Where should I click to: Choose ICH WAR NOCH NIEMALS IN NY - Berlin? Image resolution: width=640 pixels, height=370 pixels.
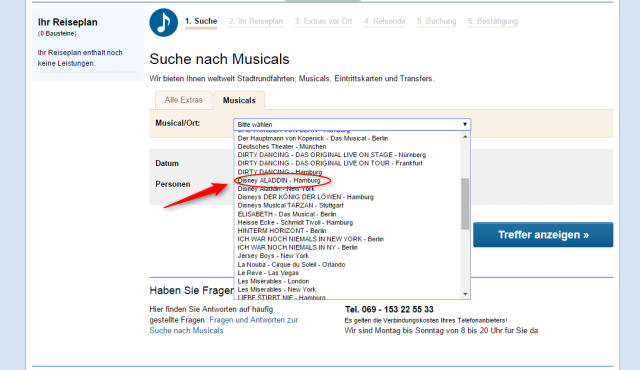(298, 247)
